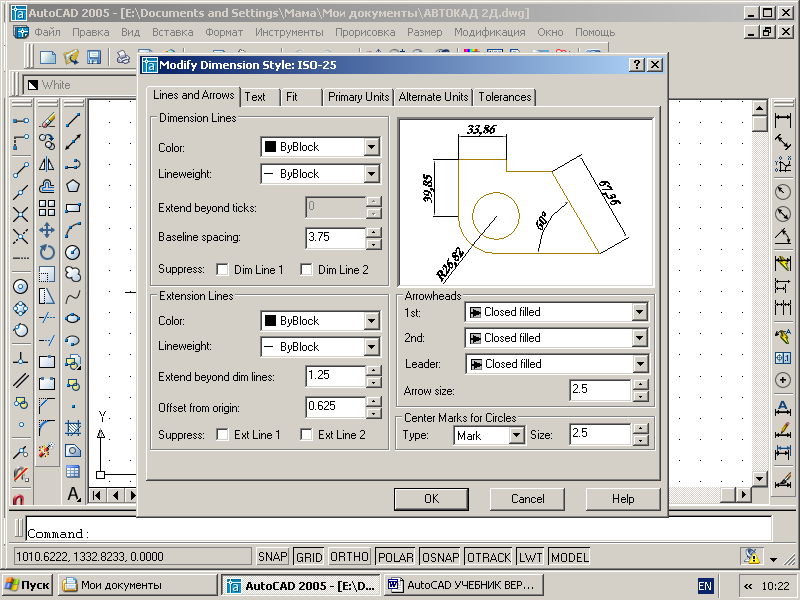Select the Polygon draw tool
The height and width of the screenshot is (600, 800).
[x=73, y=186]
